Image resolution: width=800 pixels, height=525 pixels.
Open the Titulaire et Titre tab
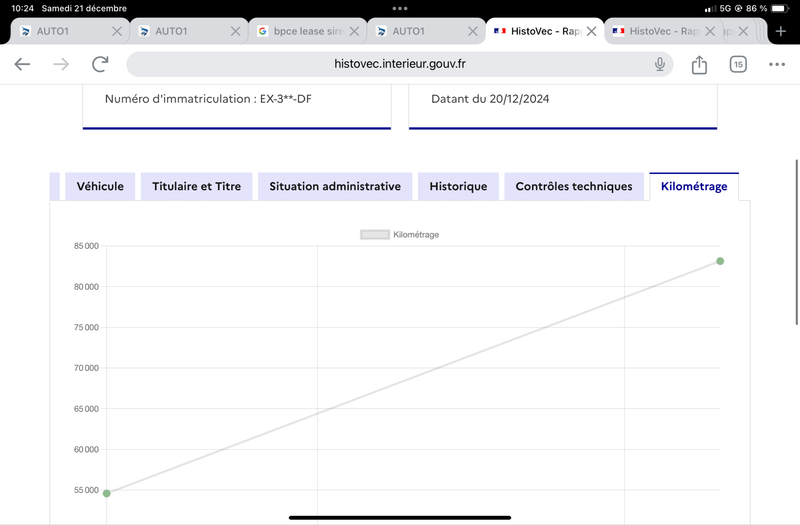[x=196, y=186]
